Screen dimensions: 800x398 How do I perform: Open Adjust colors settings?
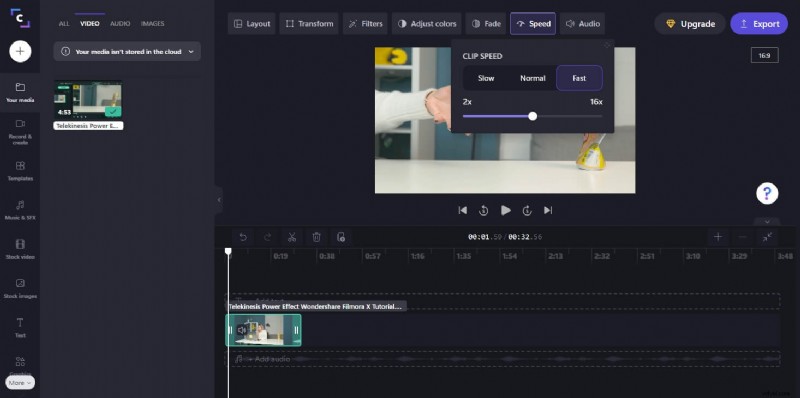(427, 23)
